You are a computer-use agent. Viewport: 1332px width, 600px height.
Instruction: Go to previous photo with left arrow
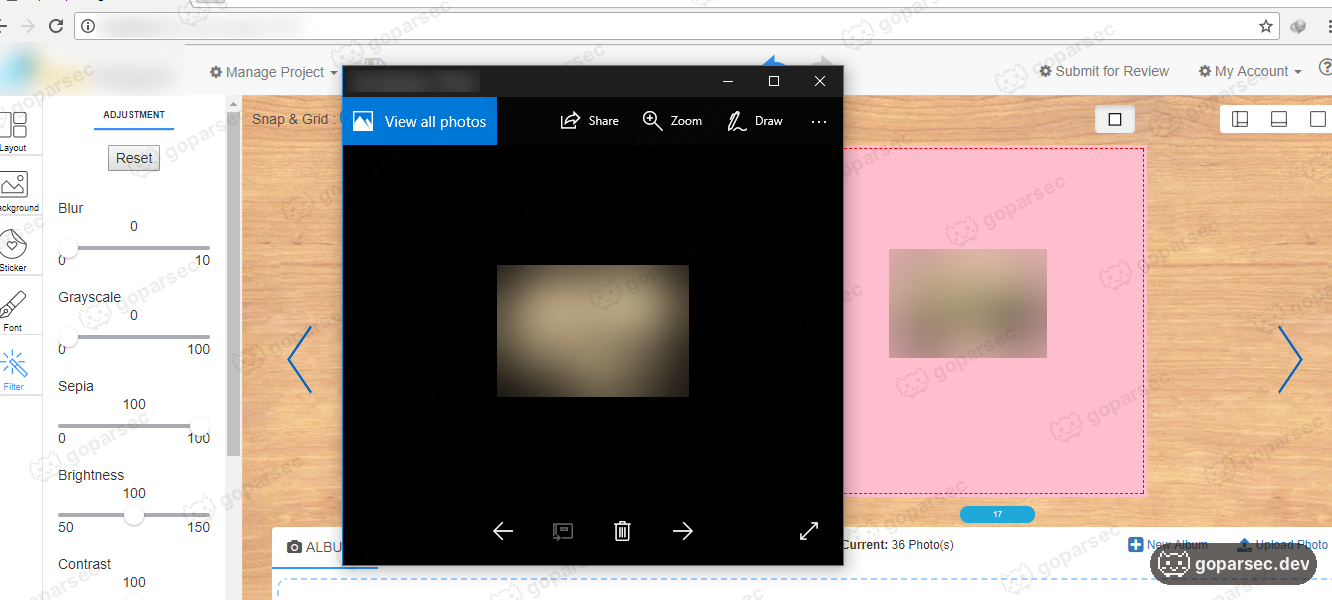tap(503, 531)
